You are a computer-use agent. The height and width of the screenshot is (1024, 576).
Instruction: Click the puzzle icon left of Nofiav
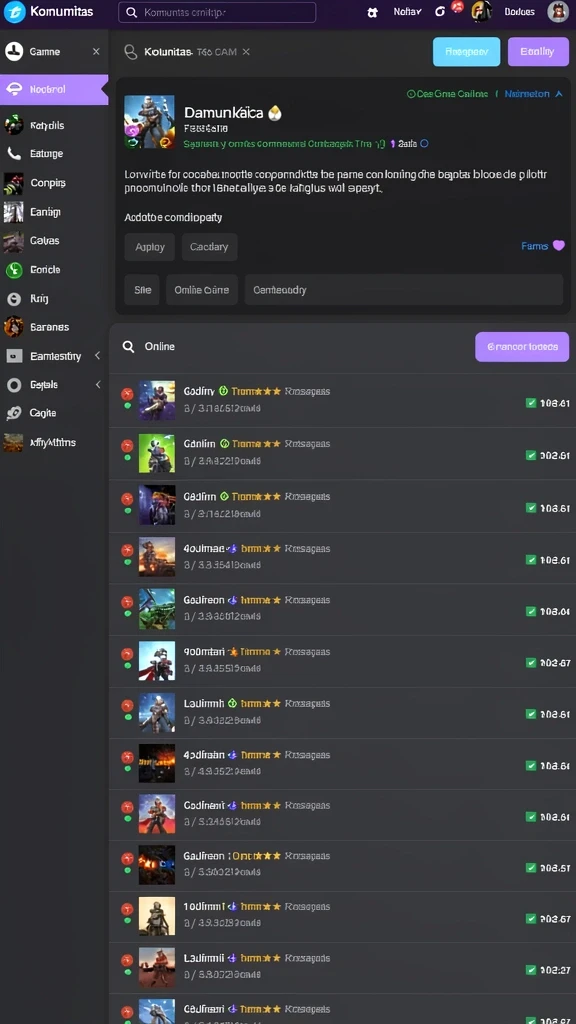(x=373, y=12)
